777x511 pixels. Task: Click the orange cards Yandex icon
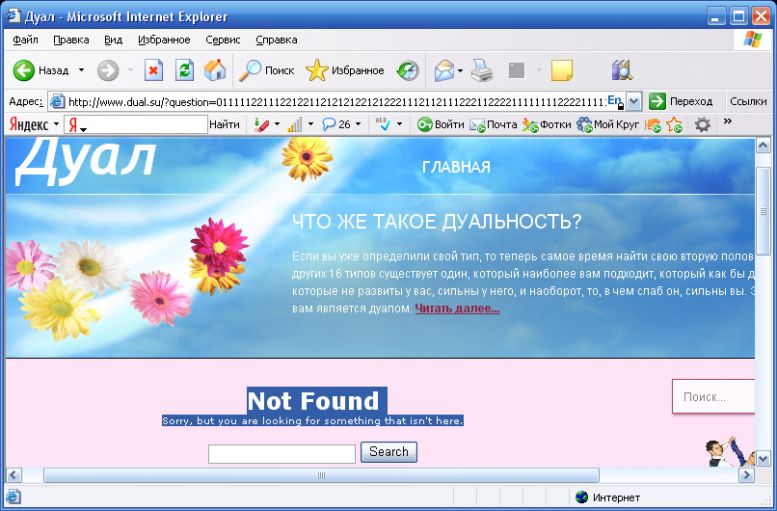[653, 125]
